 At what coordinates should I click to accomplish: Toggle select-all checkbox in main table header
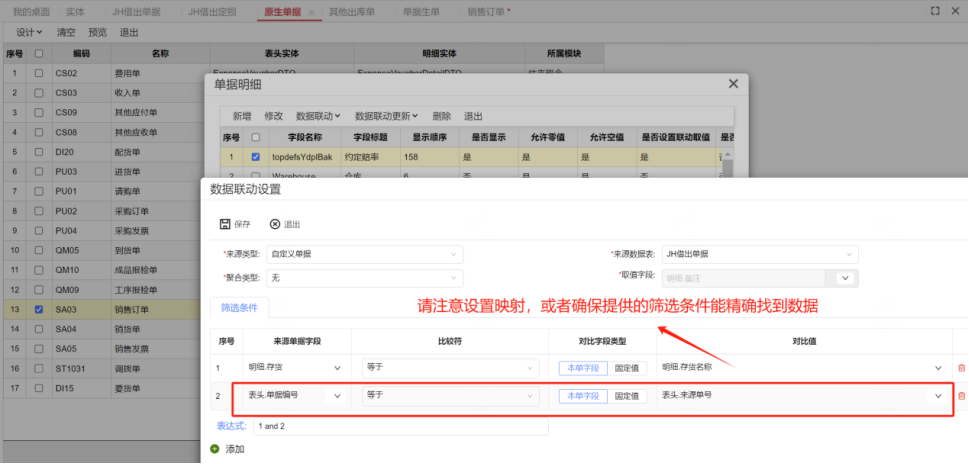pos(39,54)
